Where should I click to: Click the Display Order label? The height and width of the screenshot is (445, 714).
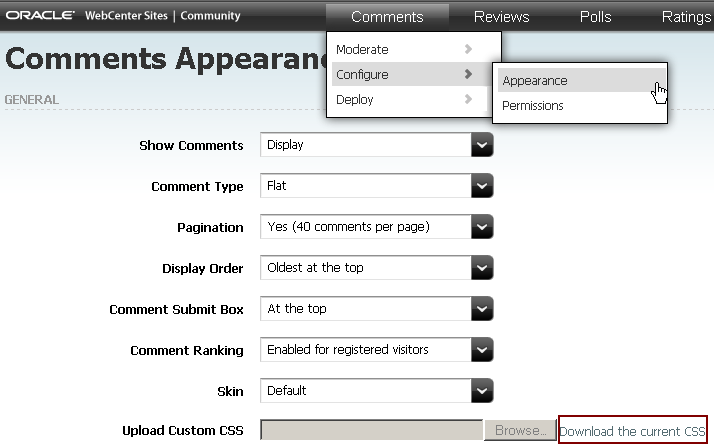click(203, 269)
